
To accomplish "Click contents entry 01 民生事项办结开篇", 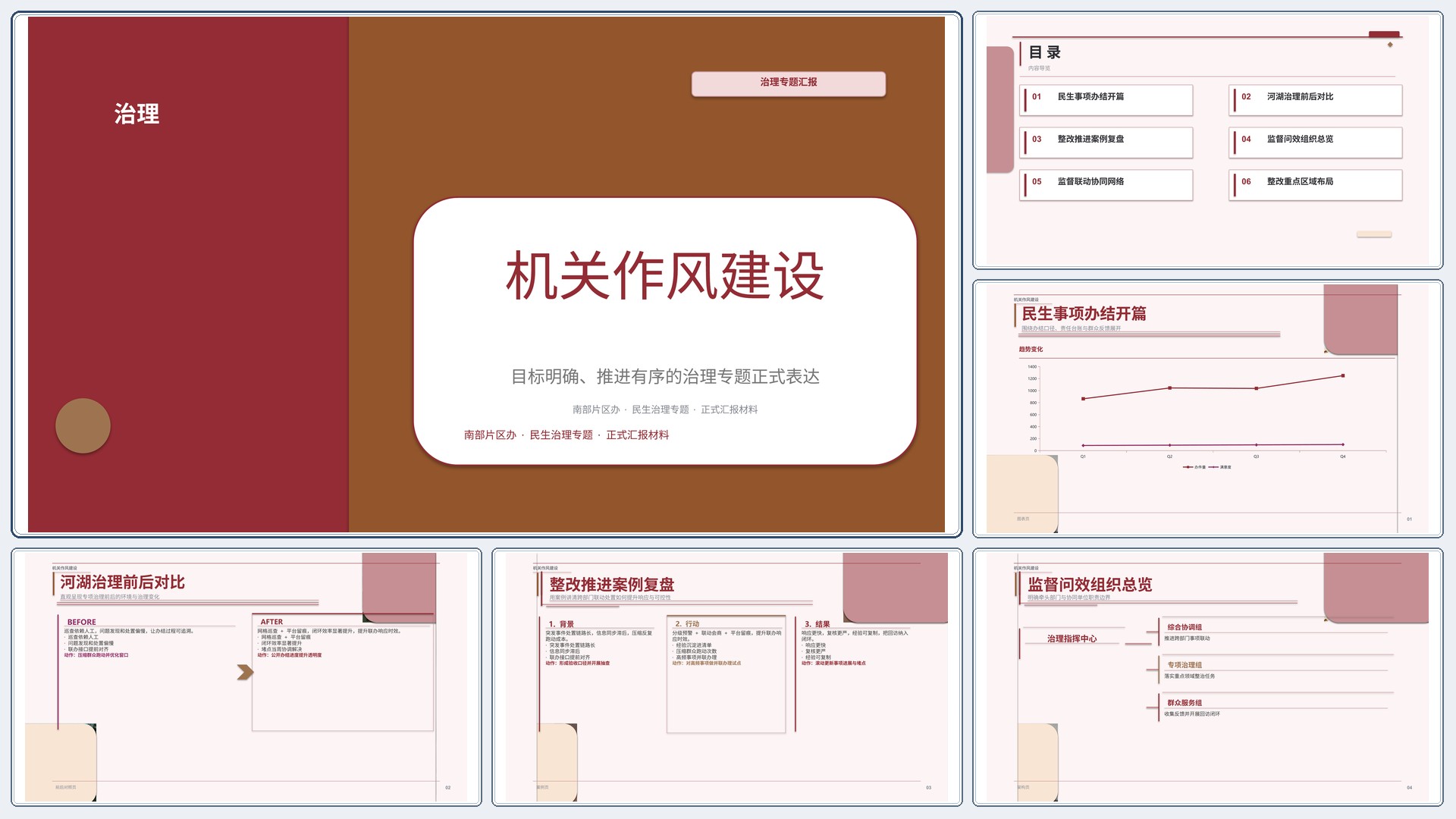I will coord(1106,99).
